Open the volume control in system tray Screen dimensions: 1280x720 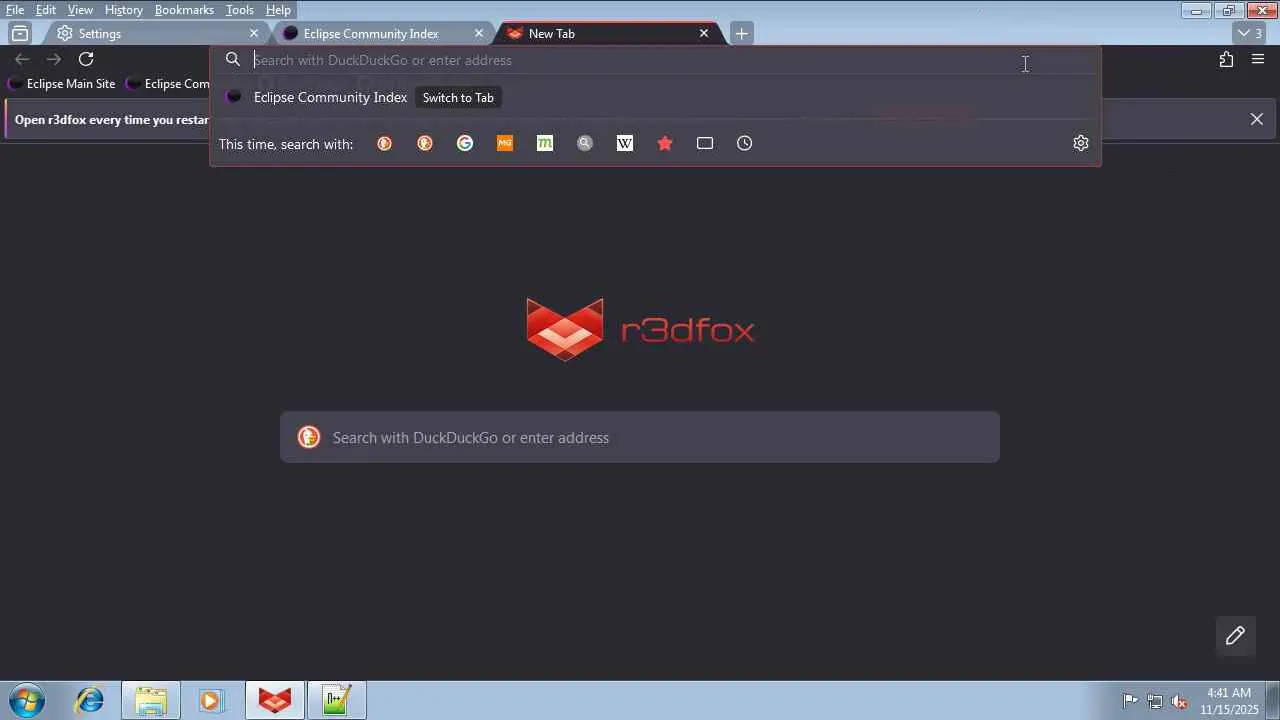1179,701
